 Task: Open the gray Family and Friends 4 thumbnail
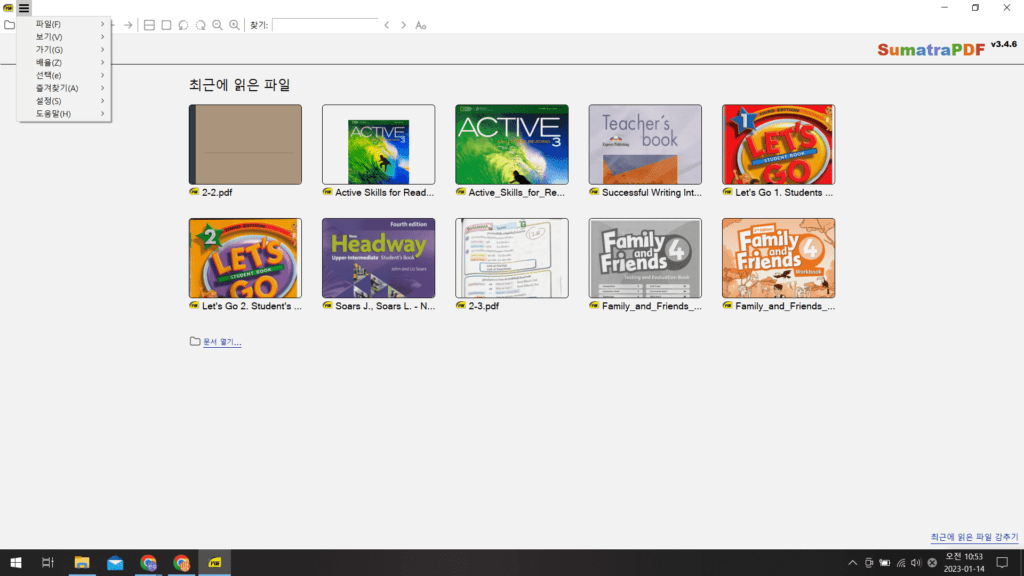click(645, 258)
